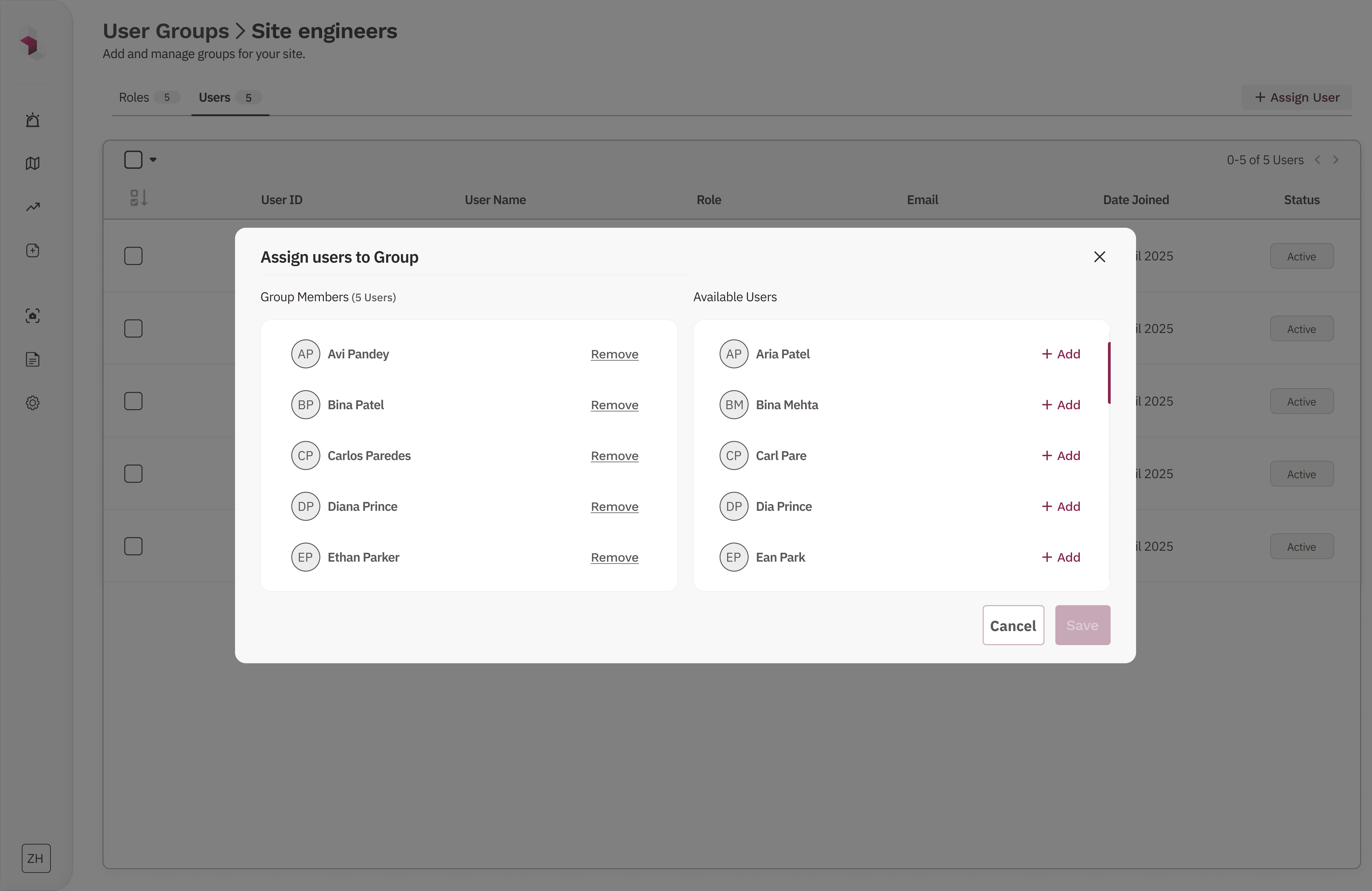Check the last user row checkbox
The width and height of the screenshot is (1372, 891).
(x=133, y=546)
